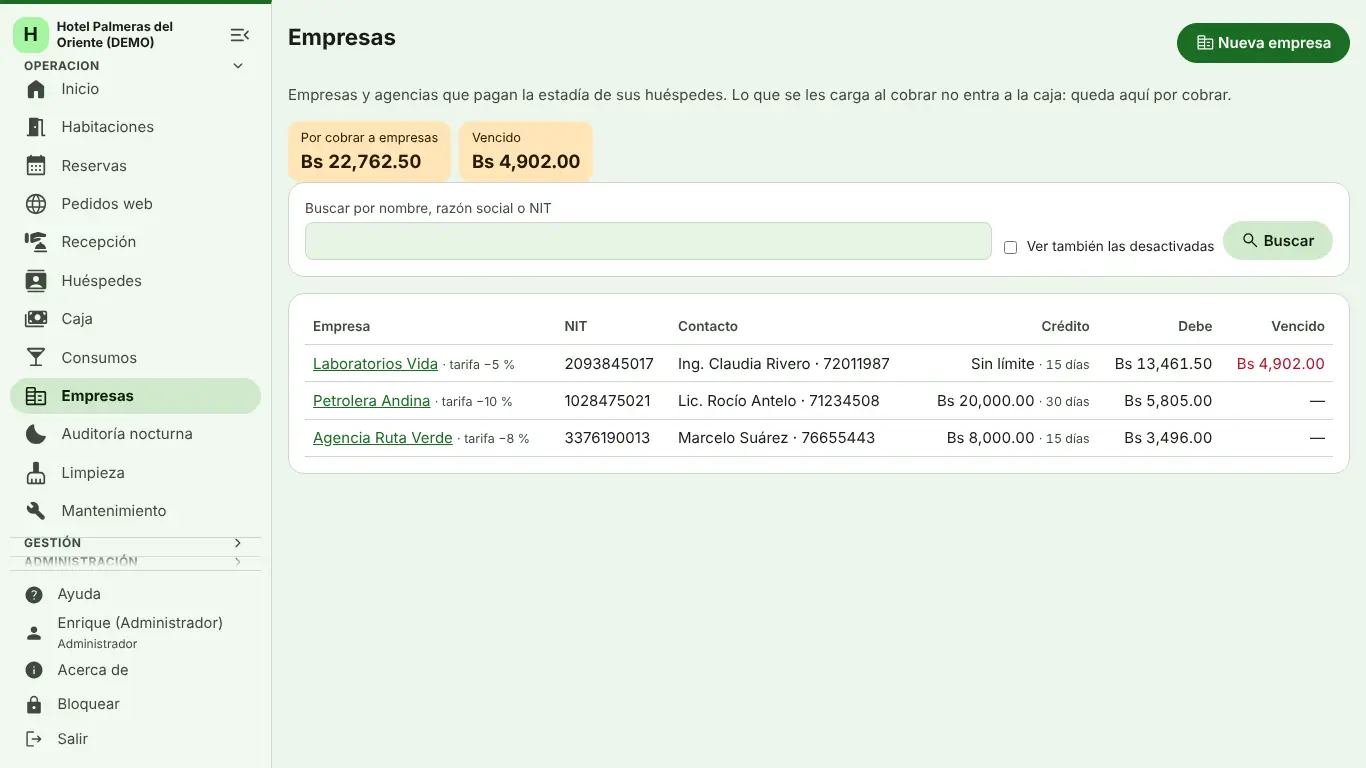This screenshot has width=1366, height=768.
Task: Click the Acerca de info icon
Action: coord(34,670)
